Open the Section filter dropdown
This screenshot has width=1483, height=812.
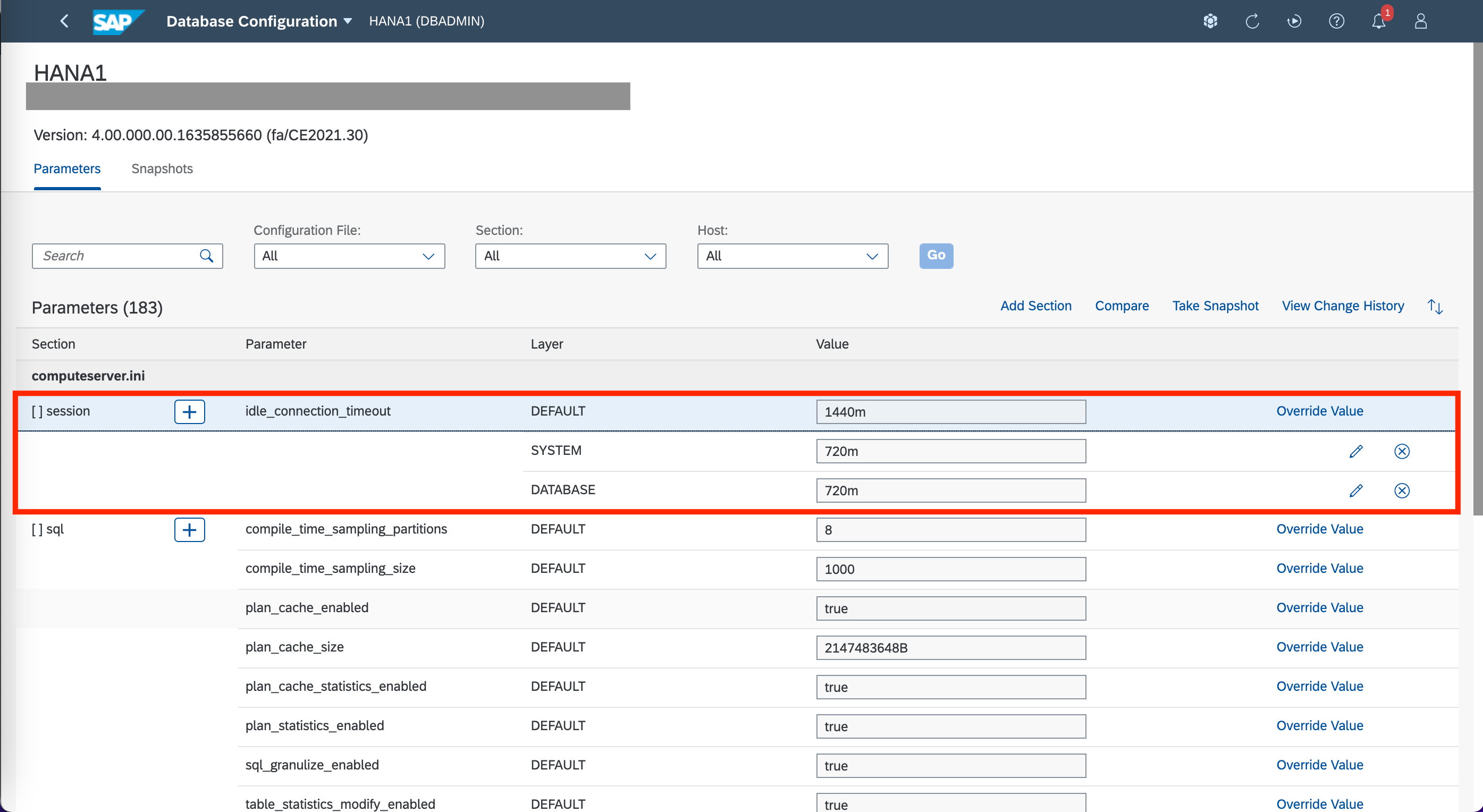click(570, 256)
